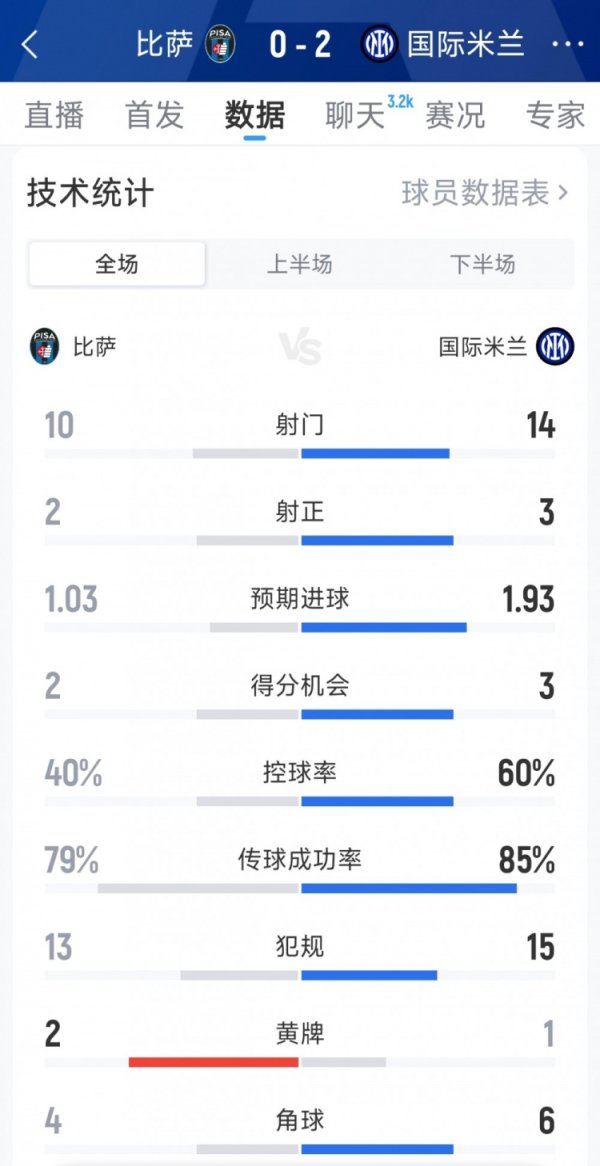
Task: Click the 3.2k chat count badge
Action: pos(401,104)
